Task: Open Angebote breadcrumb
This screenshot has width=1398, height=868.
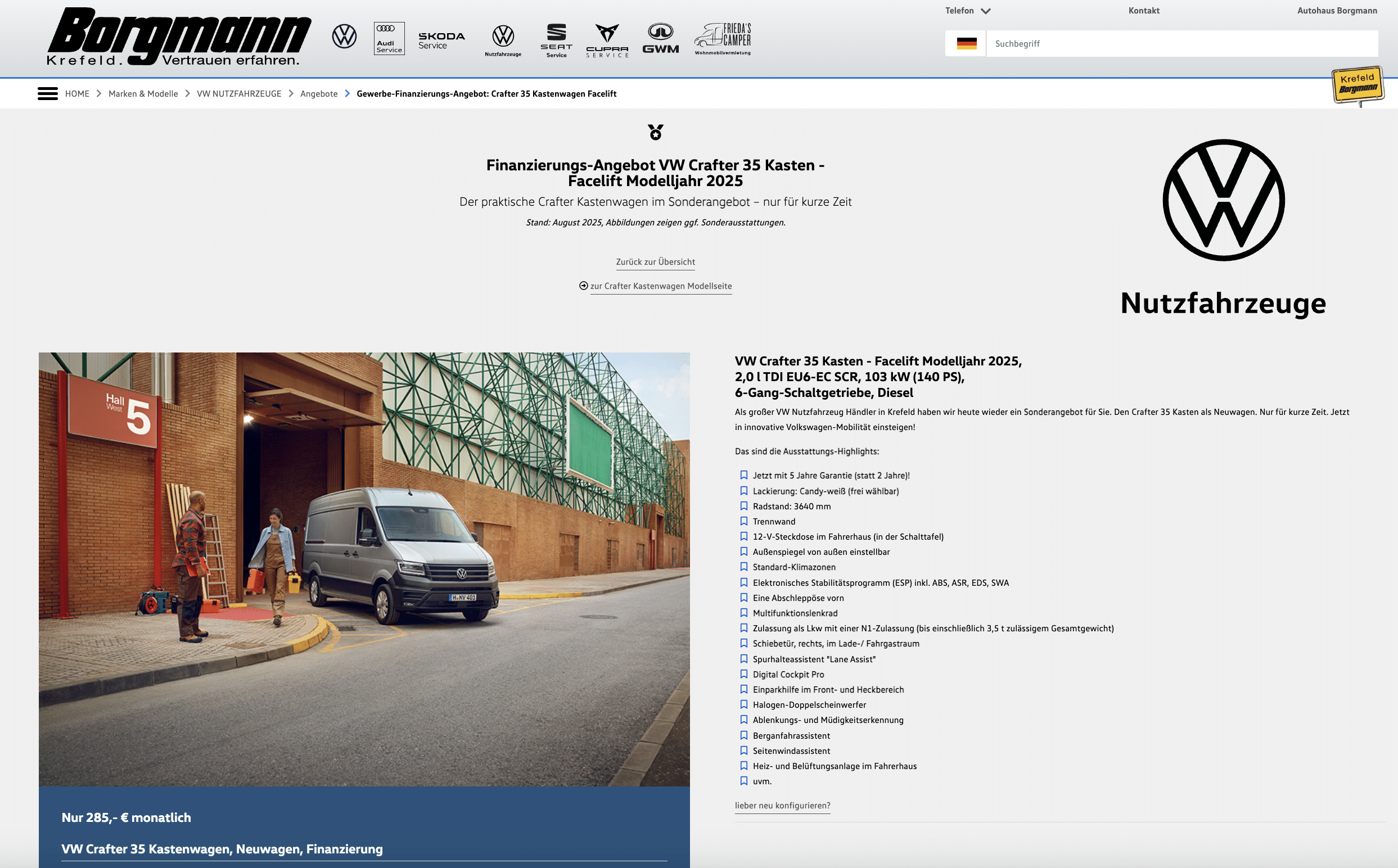Action: 319,93
